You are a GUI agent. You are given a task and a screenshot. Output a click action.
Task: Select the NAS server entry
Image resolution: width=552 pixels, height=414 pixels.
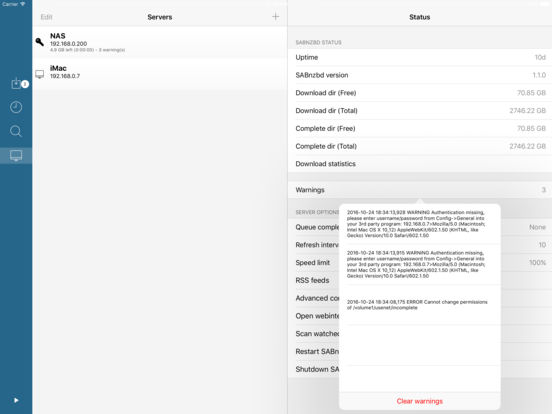point(160,43)
